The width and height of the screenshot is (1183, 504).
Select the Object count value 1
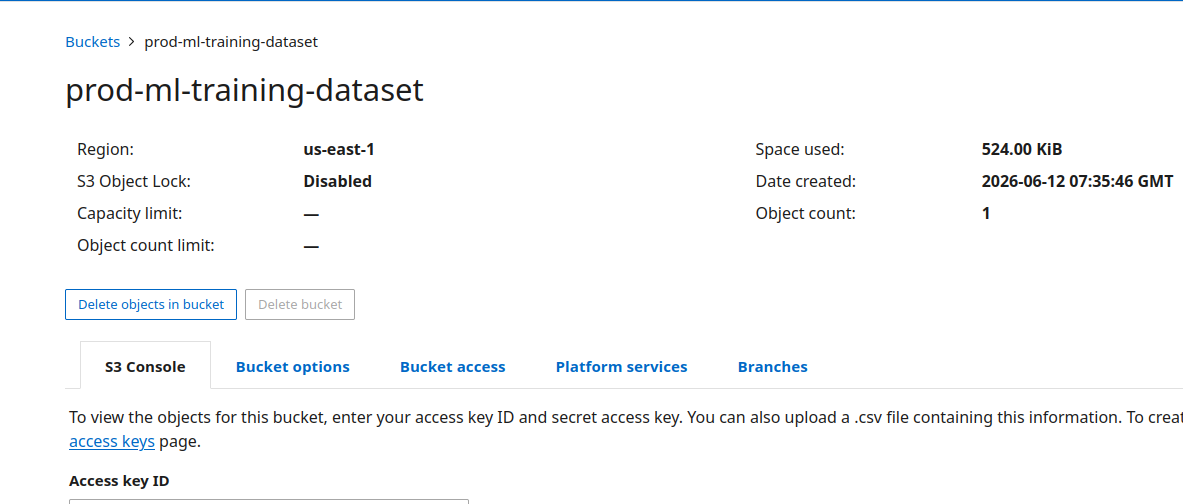click(x=986, y=214)
